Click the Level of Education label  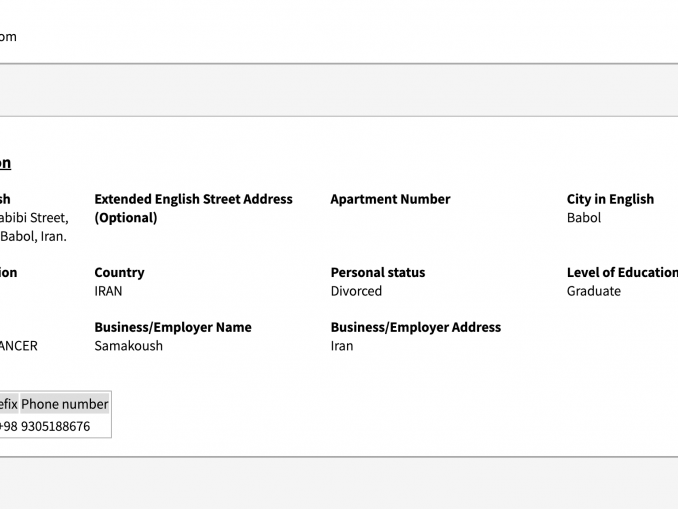[x=621, y=272]
